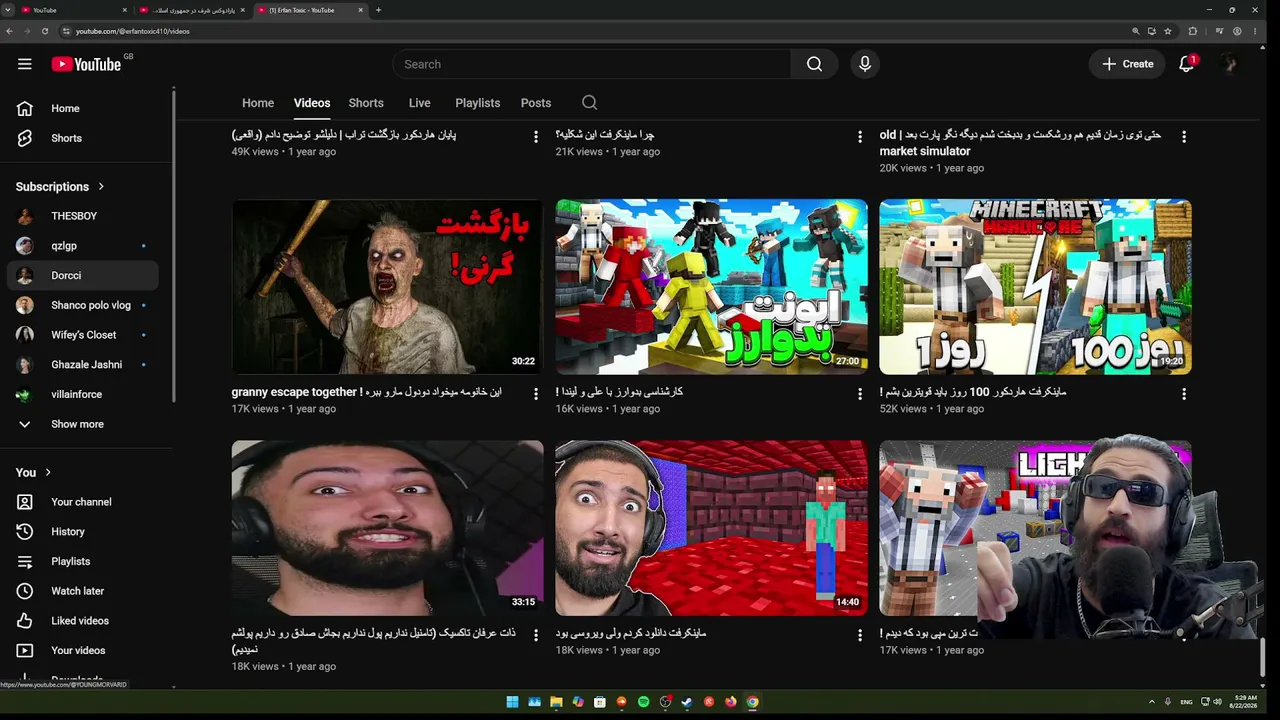Screen dimensions: 1280x720
Task: Open options menu for the 16K views Bedwars video
Action: [860, 394]
